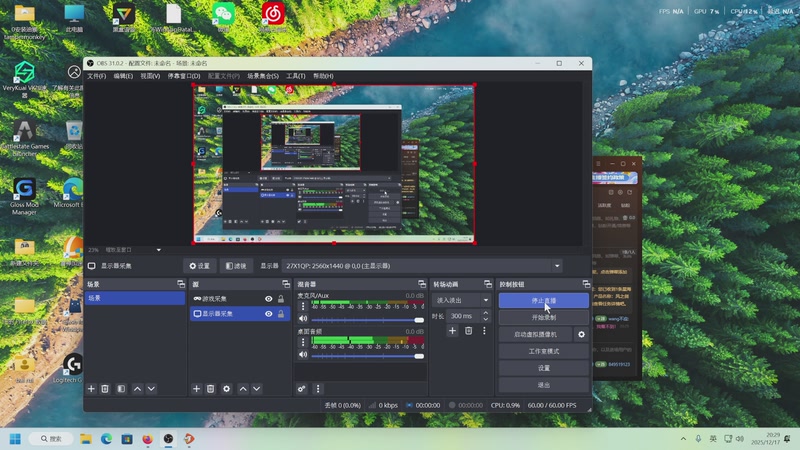The width and height of the screenshot is (800, 450).
Task: Delete the scene transition with trash icon
Action: click(468, 331)
